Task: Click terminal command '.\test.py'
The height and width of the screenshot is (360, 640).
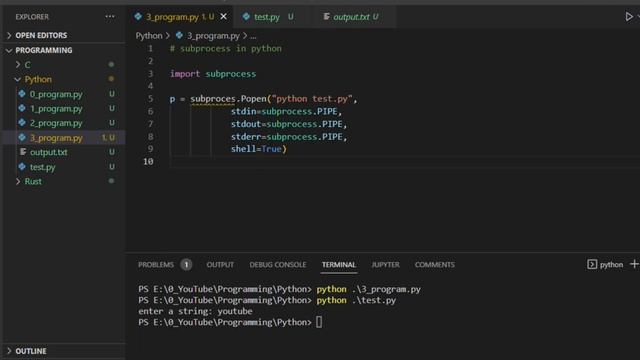Action: [373, 300]
